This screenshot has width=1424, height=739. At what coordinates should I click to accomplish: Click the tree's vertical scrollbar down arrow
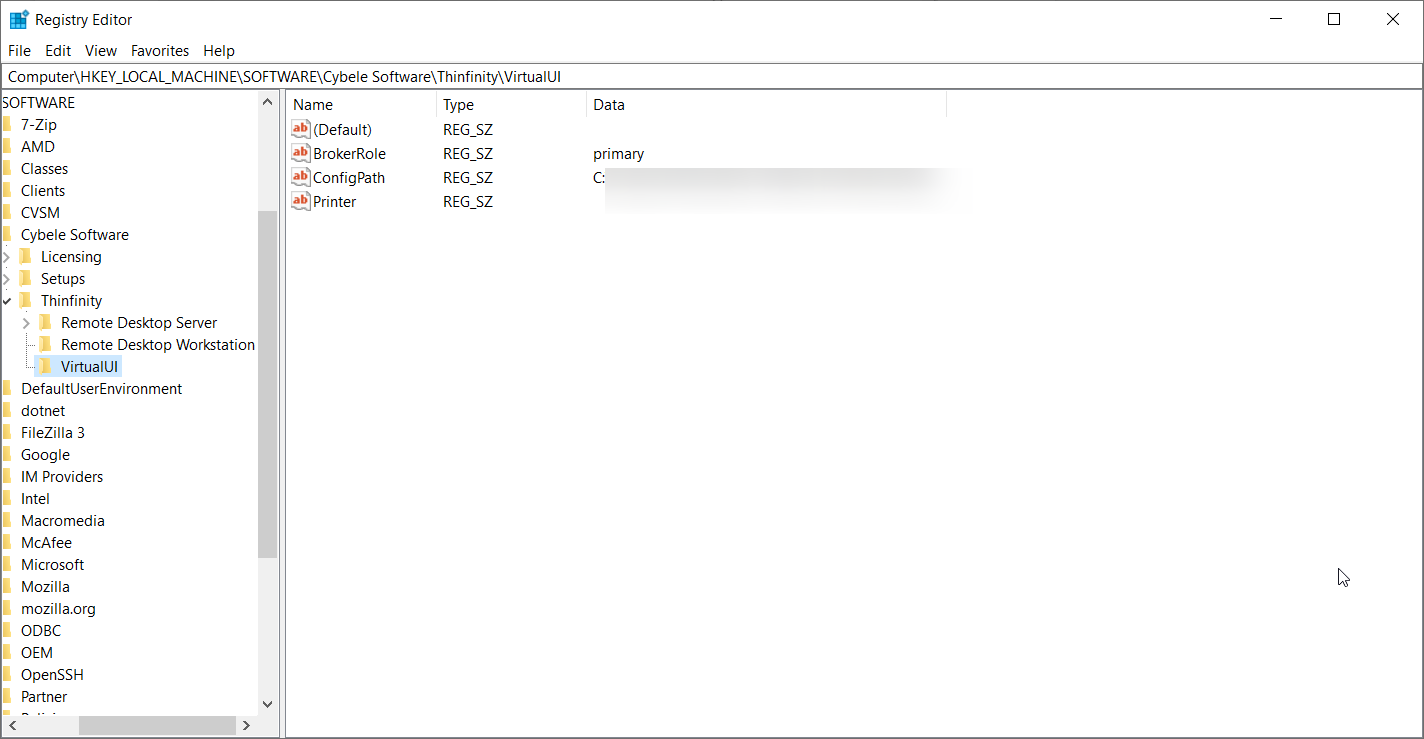click(x=267, y=704)
